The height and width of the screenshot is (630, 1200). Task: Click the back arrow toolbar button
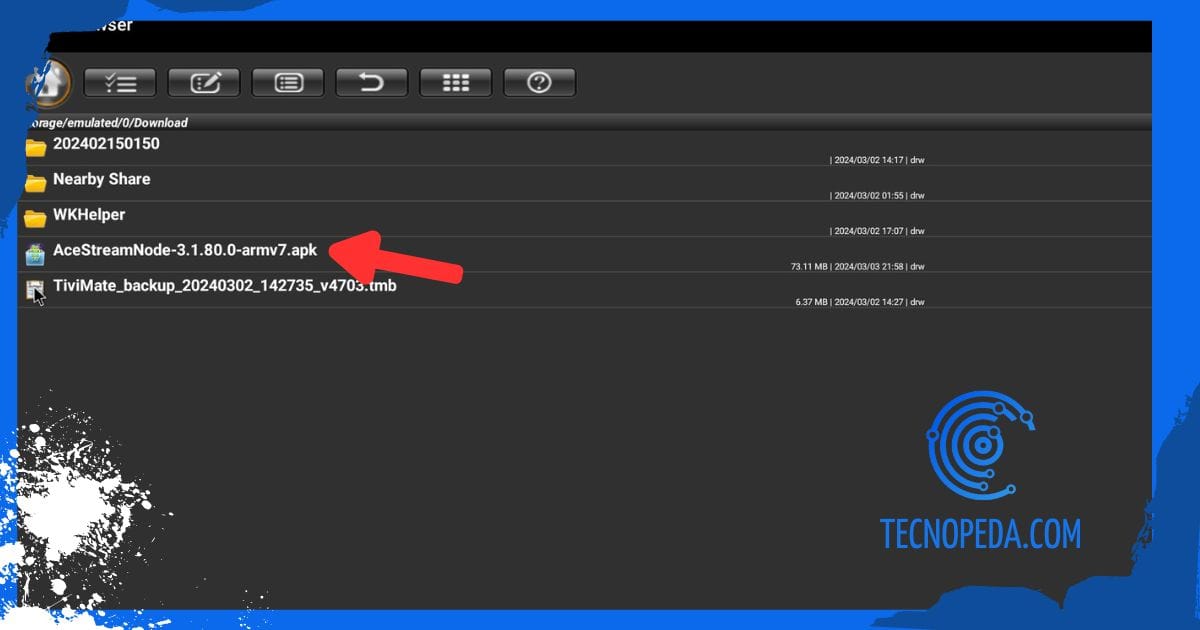pos(371,82)
